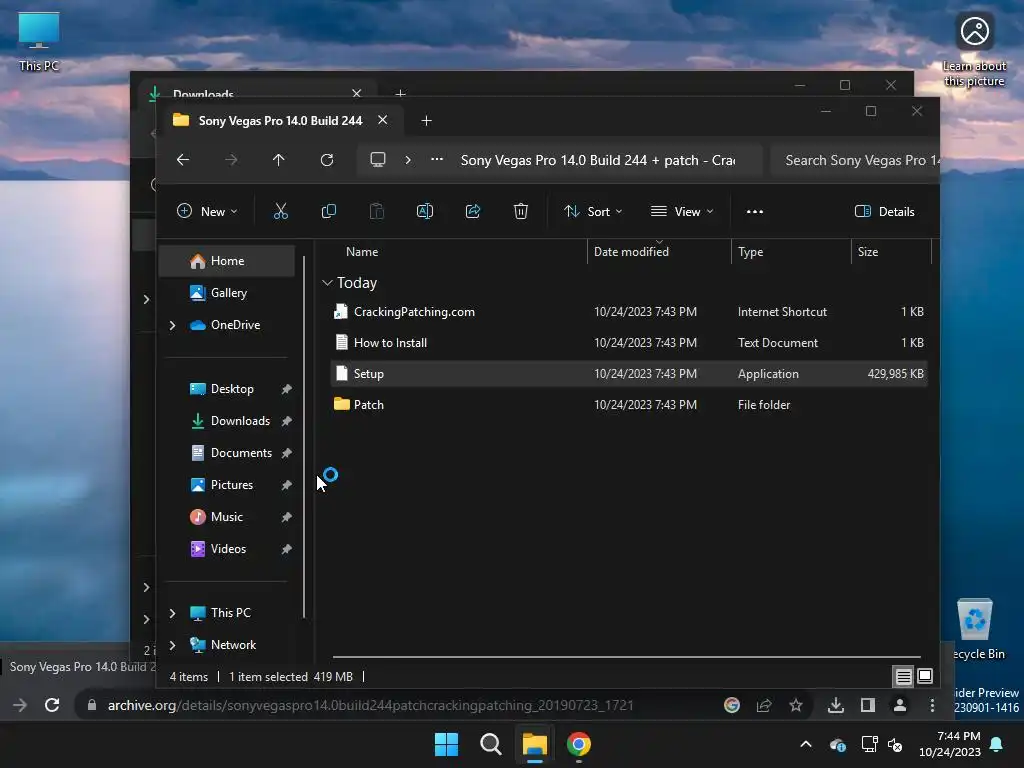Show hidden system tray icons chevron
This screenshot has height=768, width=1024.
pyautogui.click(x=806, y=744)
